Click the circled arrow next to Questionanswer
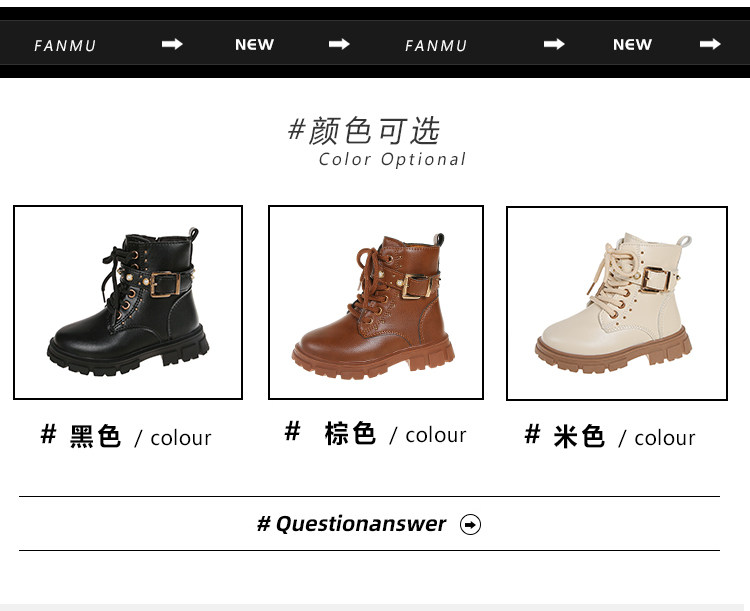Screen dimensions: 750x611 click(x=470, y=524)
